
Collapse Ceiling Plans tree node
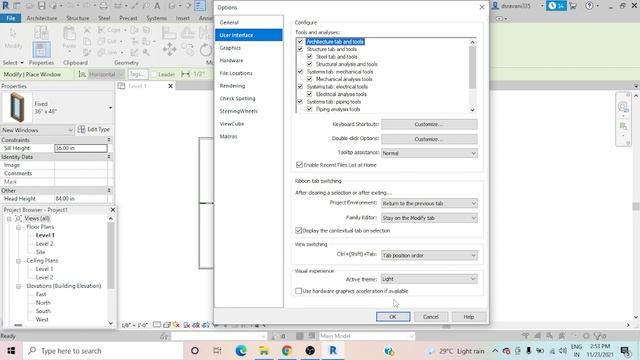tap(18, 261)
